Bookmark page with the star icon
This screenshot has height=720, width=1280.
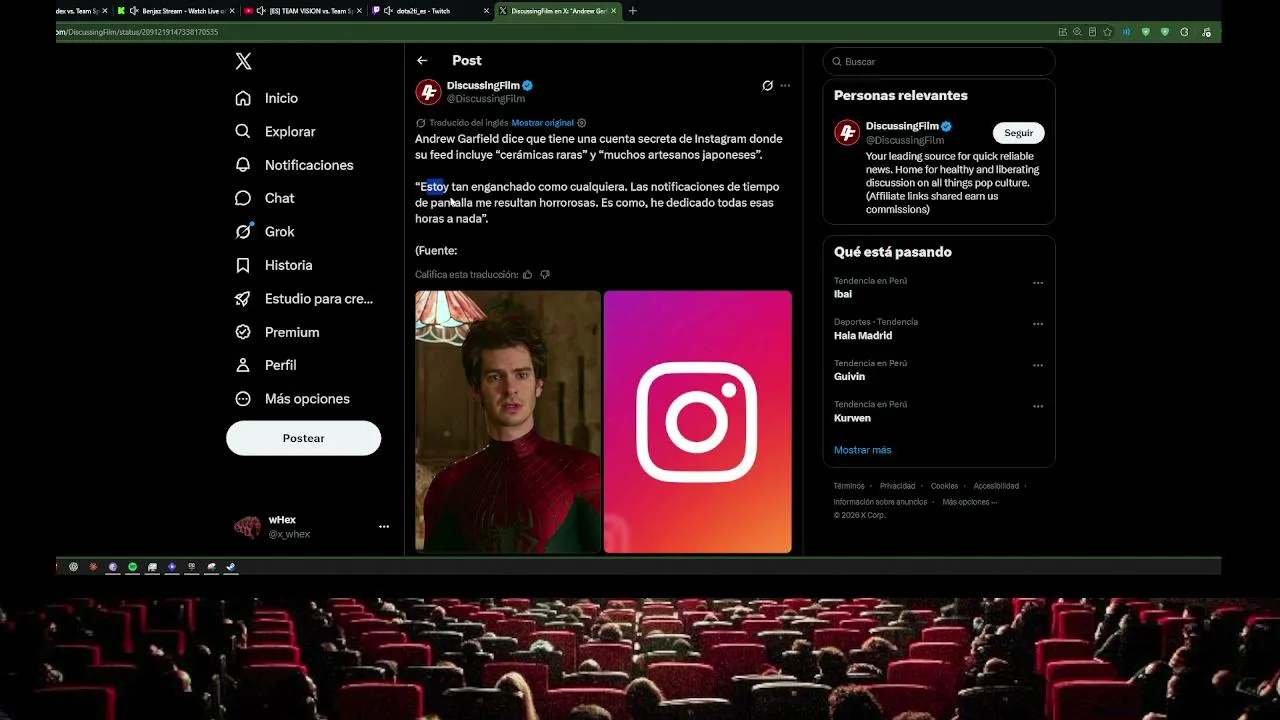1107,32
